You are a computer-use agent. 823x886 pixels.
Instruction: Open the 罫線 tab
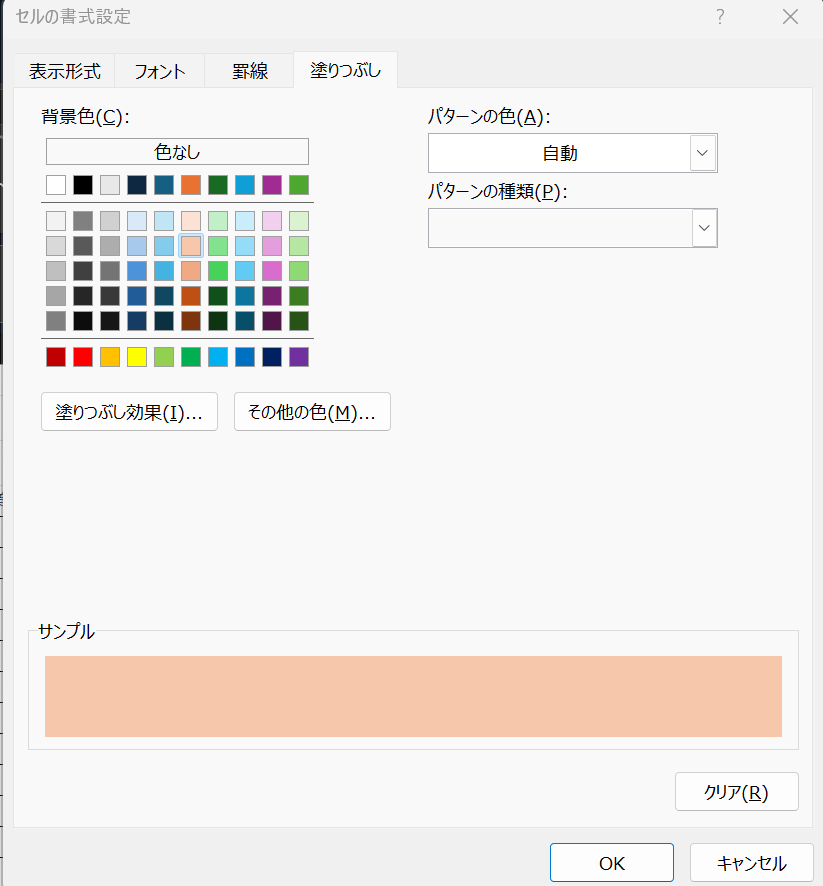[249, 71]
